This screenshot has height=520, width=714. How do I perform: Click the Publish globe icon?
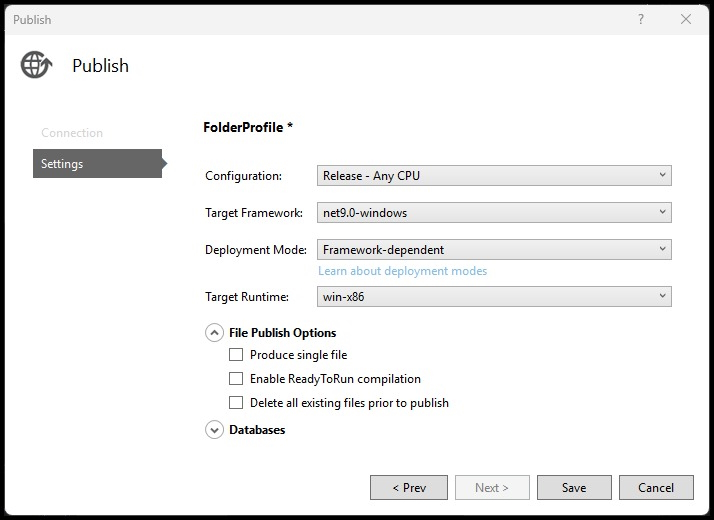pyautogui.click(x=36, y=65)
